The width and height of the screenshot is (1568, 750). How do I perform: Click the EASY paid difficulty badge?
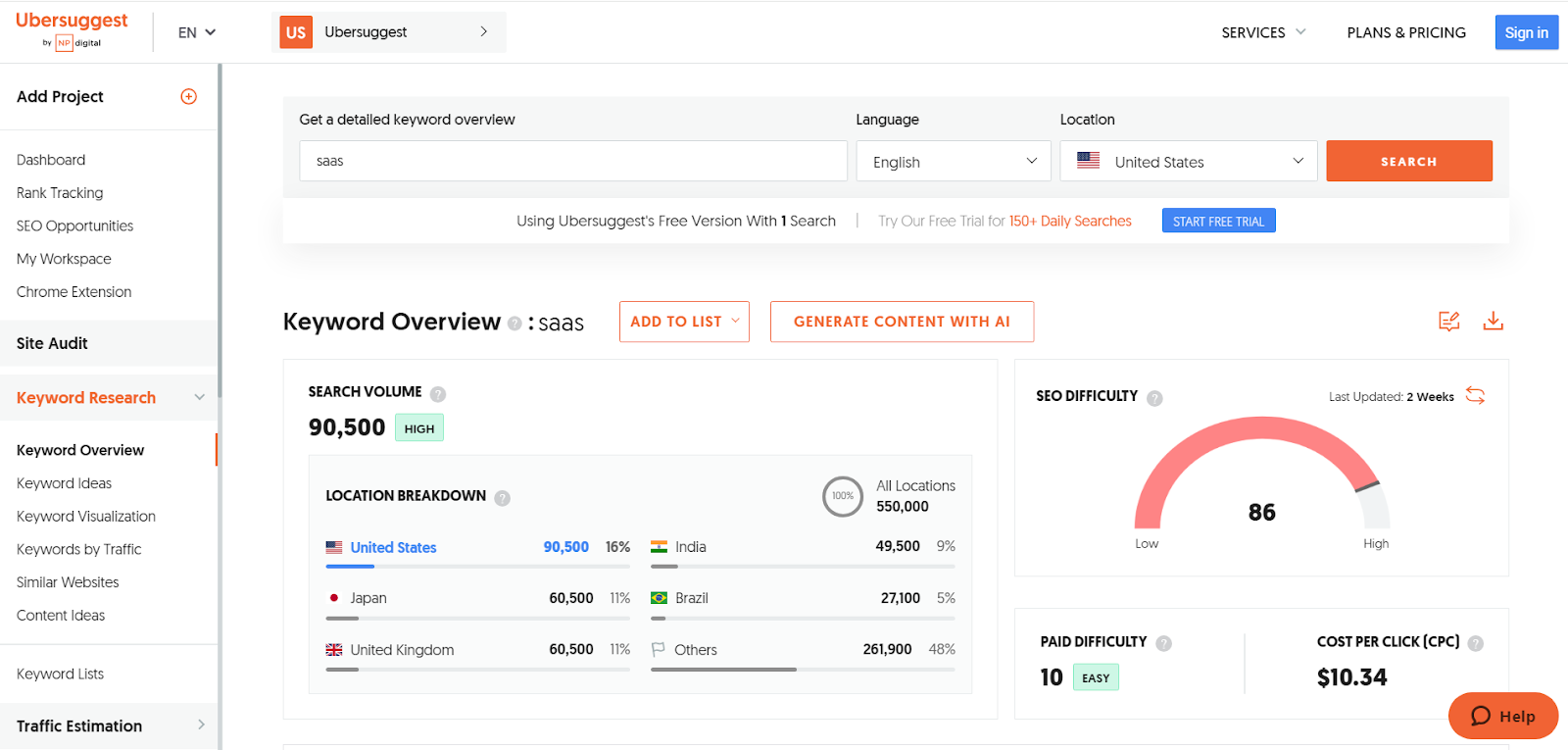[1096, 677]
